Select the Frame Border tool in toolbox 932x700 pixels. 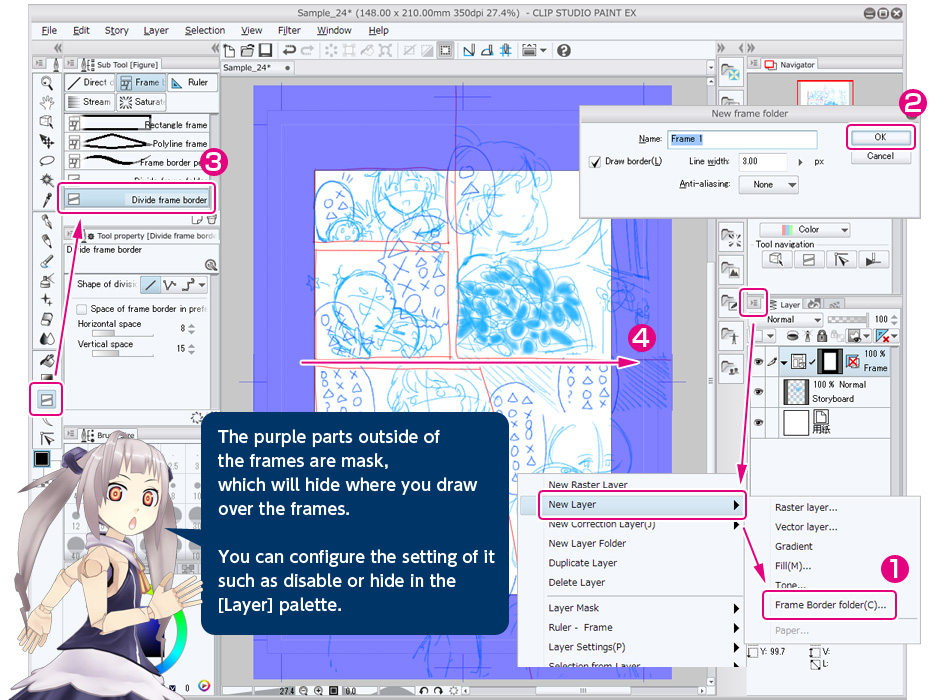pos(46,400)
